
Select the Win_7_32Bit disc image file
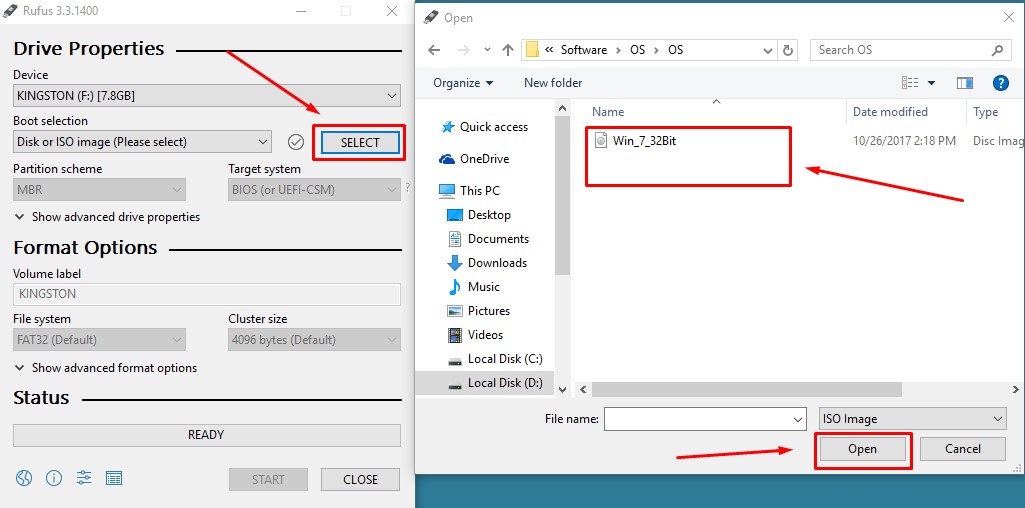(635, 140)
